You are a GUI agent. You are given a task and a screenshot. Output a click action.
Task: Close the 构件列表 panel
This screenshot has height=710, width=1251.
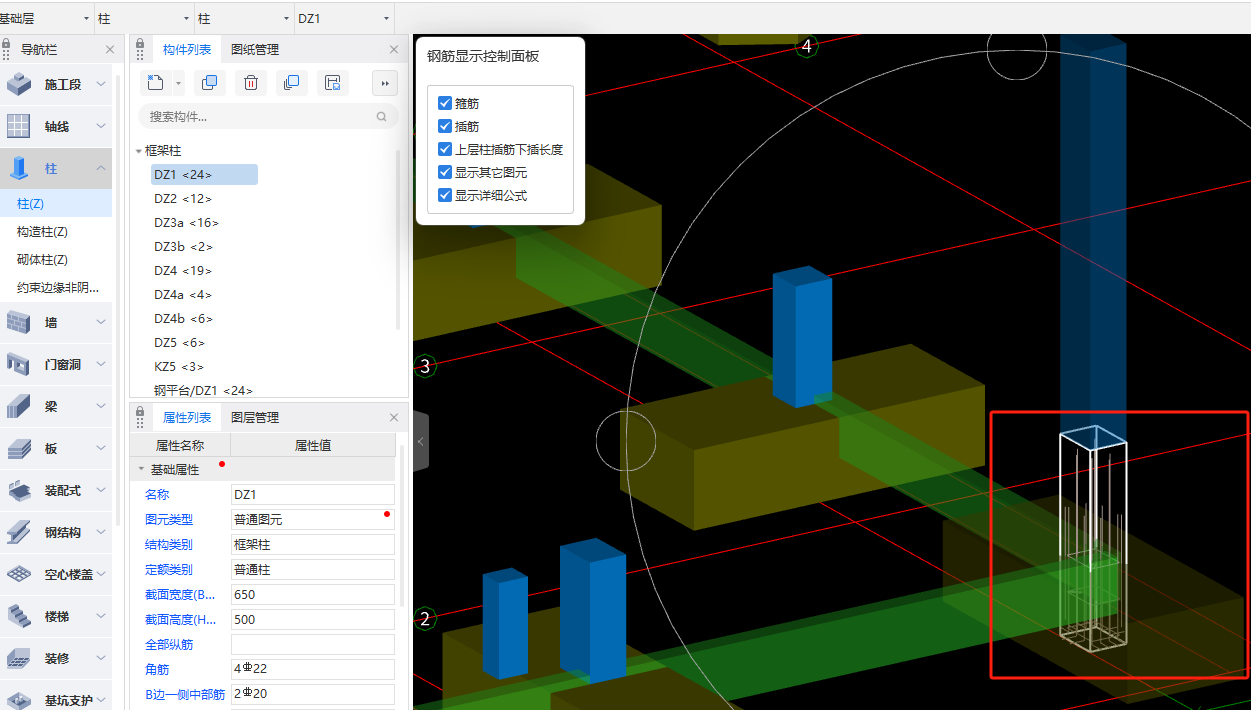(394, 49)
